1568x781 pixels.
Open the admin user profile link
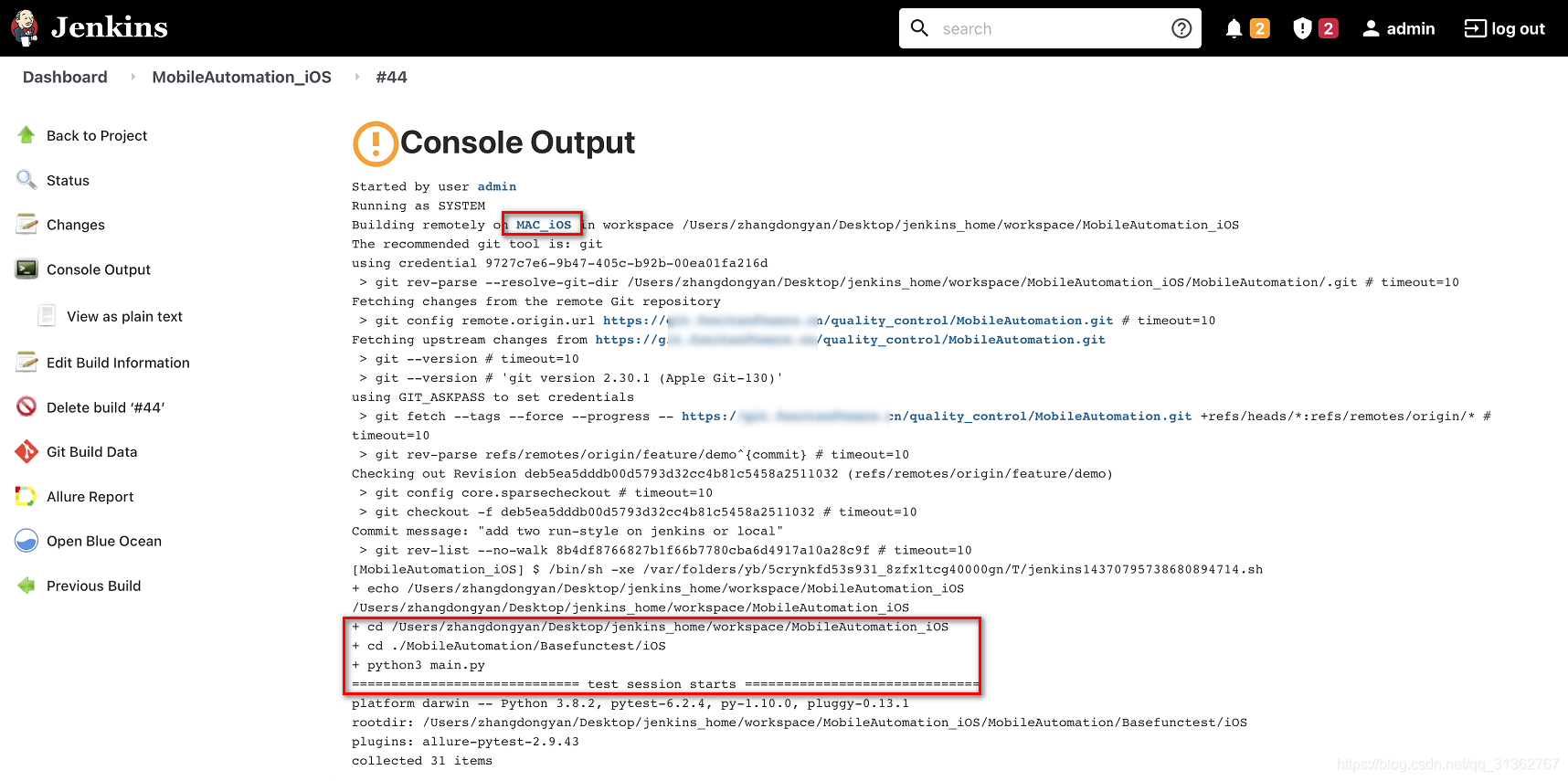click(x=1411, y=28)
